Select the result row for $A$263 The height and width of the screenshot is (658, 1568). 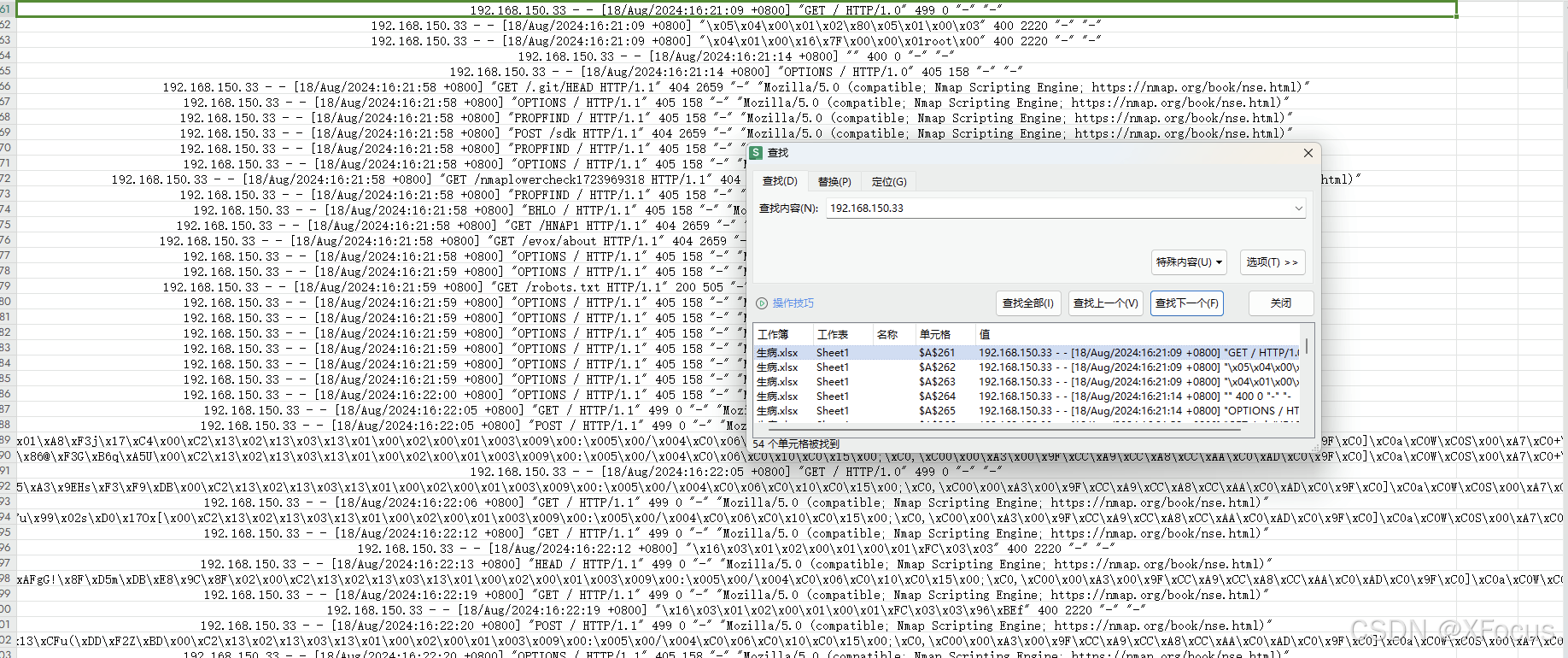pos(1027,382)
